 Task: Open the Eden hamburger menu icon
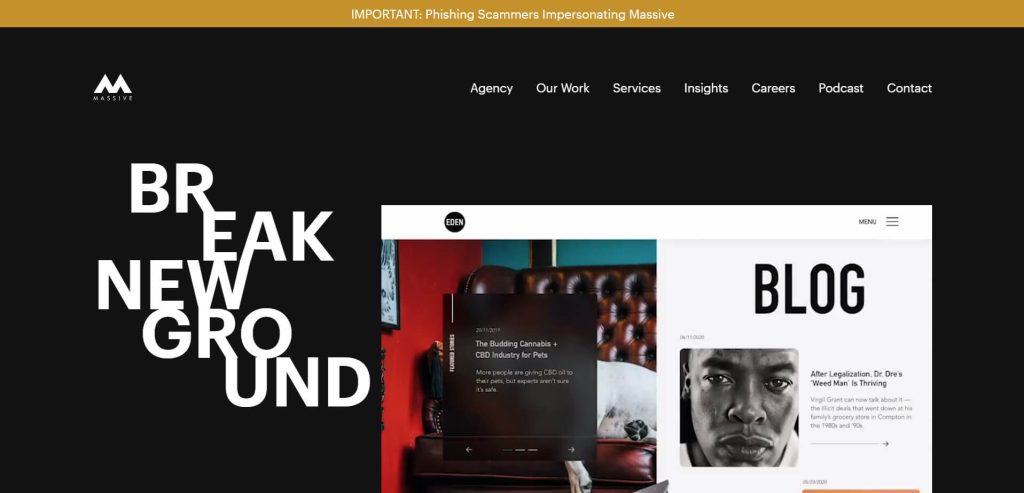[892, 221]
